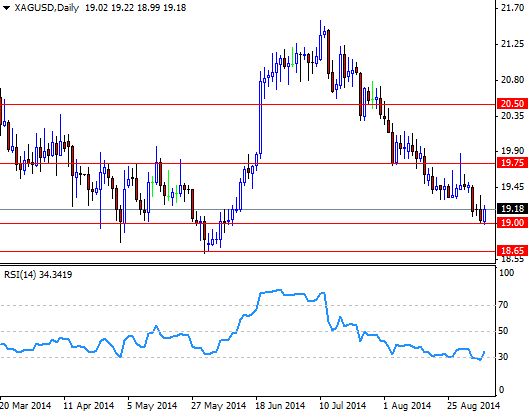
Task: Click the 18 Jun 2014 date marker
Action: pyautogui.click(x=281, y=405)
